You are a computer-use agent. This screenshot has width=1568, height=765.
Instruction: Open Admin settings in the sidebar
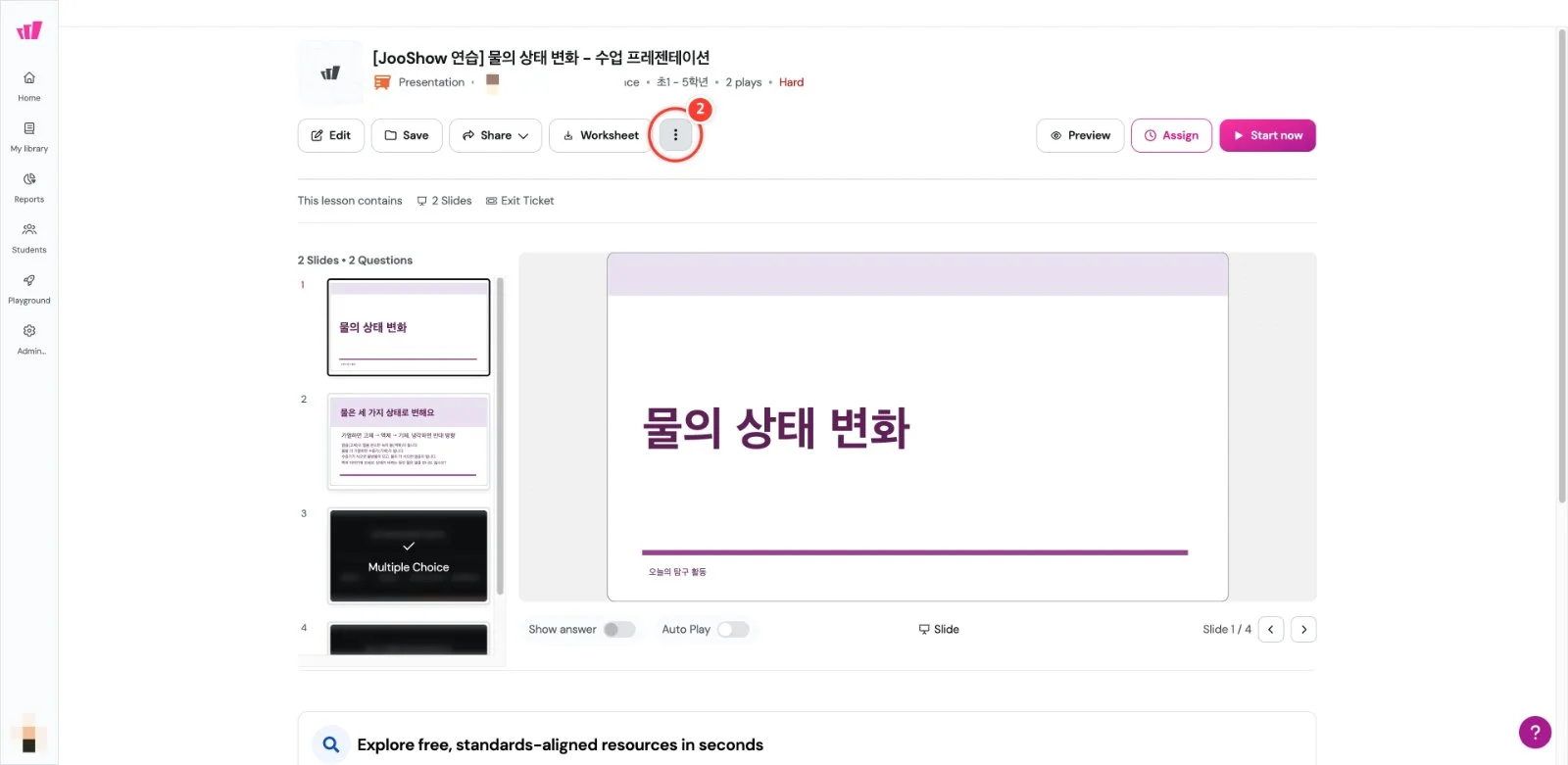pyautogui.click(x=29, y=340)
